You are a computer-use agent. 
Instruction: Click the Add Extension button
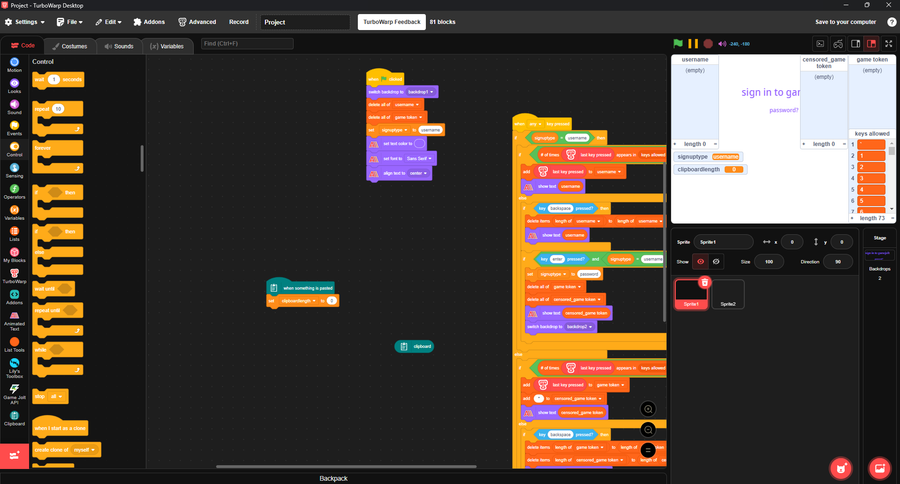14,456
